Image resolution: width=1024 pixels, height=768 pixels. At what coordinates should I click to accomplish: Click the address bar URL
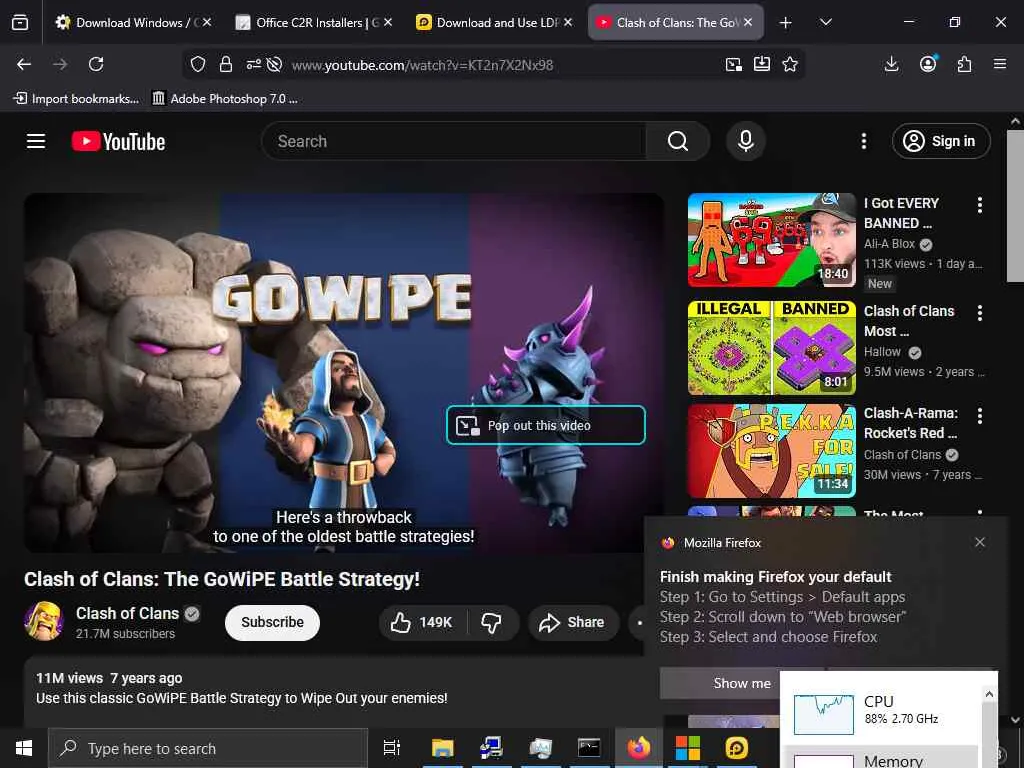tap(422, 65)
